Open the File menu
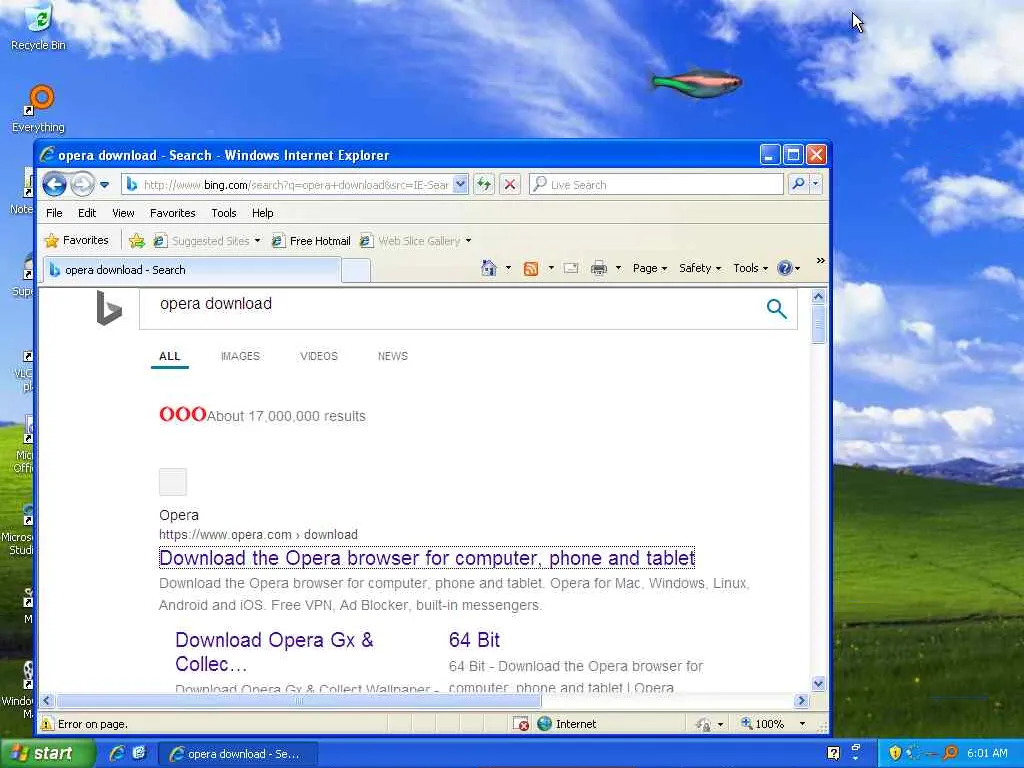This screenshot has width=1024, height=768. (54, 213)
